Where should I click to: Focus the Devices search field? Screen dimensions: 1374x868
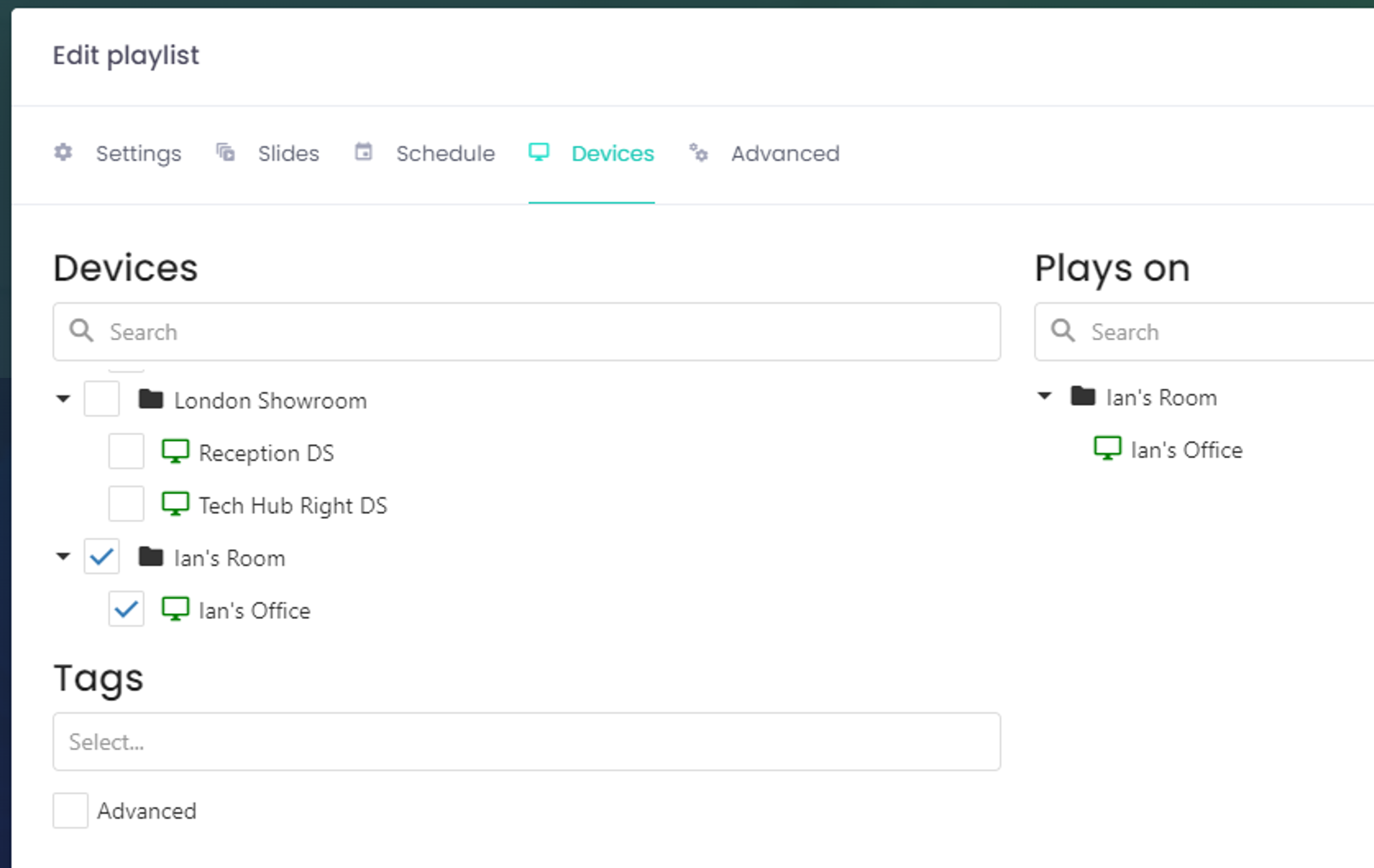(x=527, y=332)
